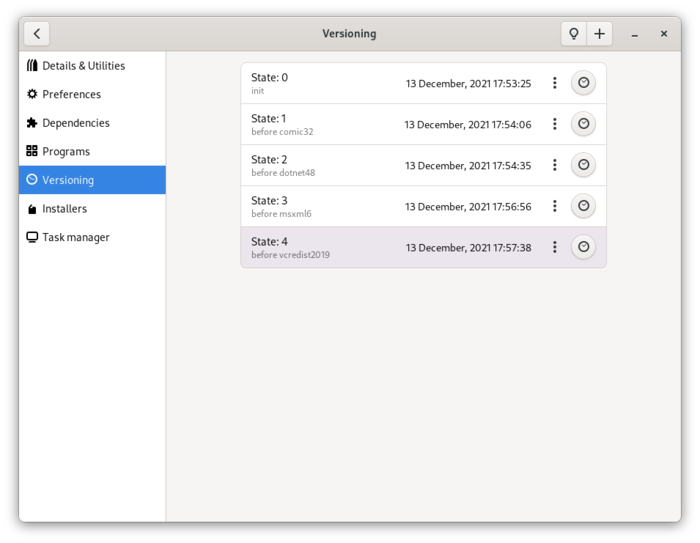
Task: Open the three-dot menu for State 0
Action: [x=555, y=83]
